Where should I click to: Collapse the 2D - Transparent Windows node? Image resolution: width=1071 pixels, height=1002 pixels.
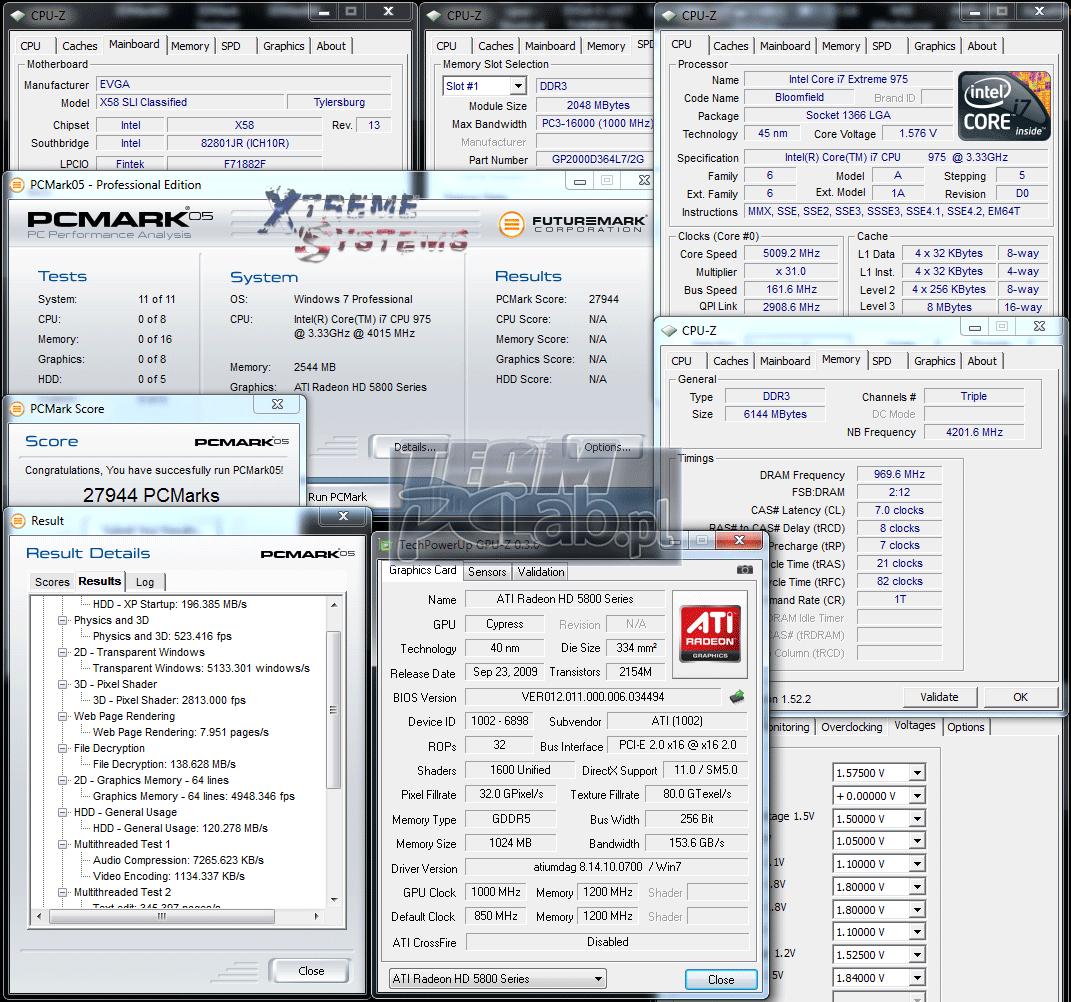pyautogui.click(x=62, y=652)
